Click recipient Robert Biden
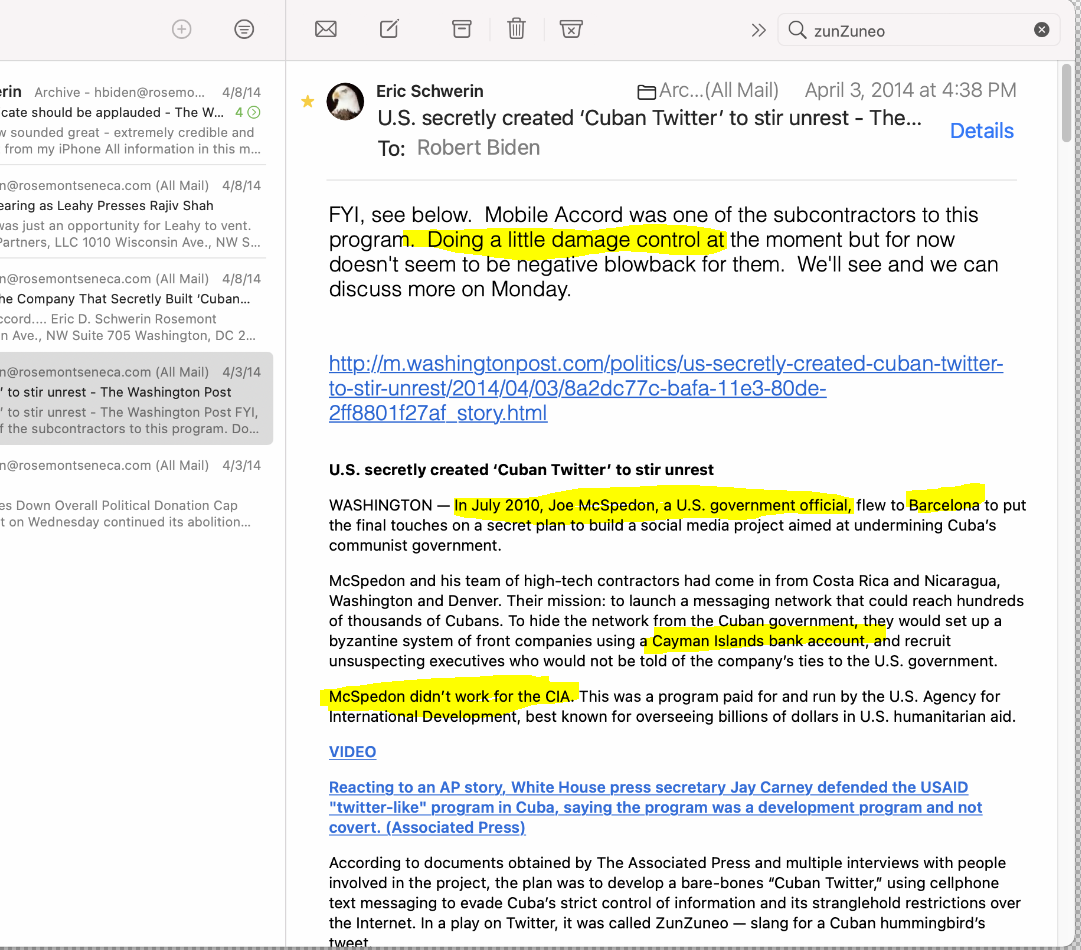1081x950 pixels. point(478,148)
